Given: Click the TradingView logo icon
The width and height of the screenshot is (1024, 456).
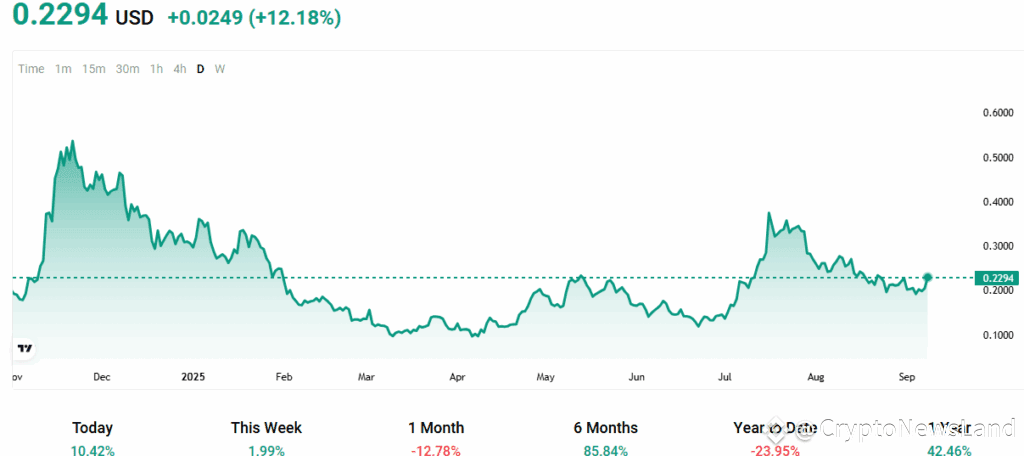Looking at the screenshot, I should (x=25, y=348).
